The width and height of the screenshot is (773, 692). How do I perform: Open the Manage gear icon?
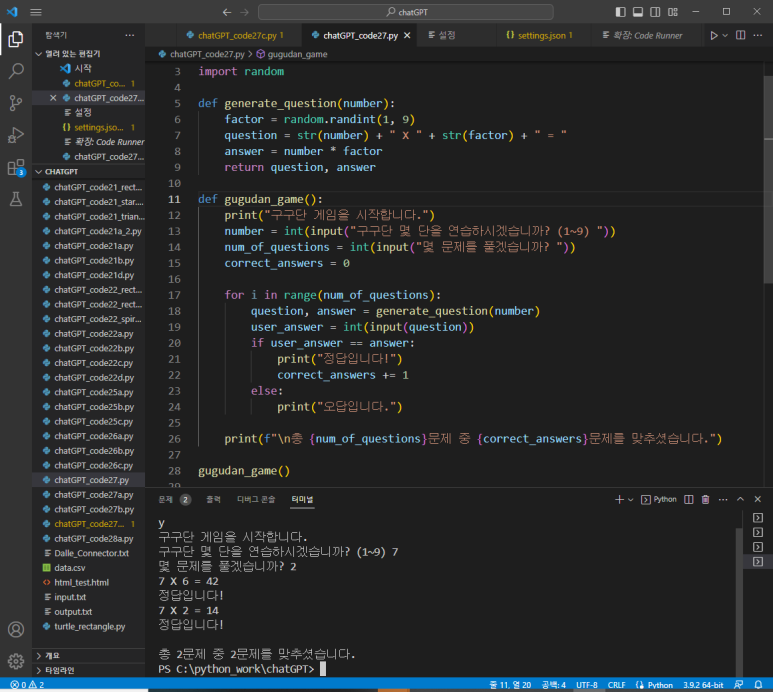click(x=16, y=661)
